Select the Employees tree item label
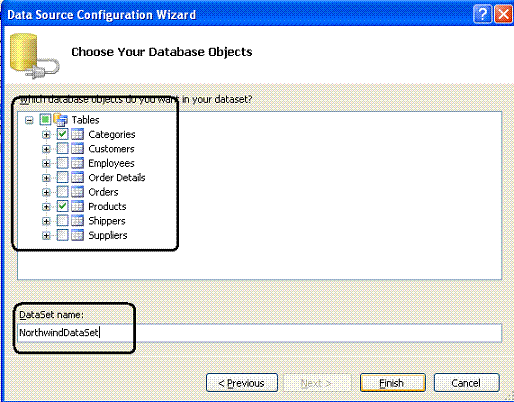The width and height of the screenshot is (514, 402). (111, 163)
